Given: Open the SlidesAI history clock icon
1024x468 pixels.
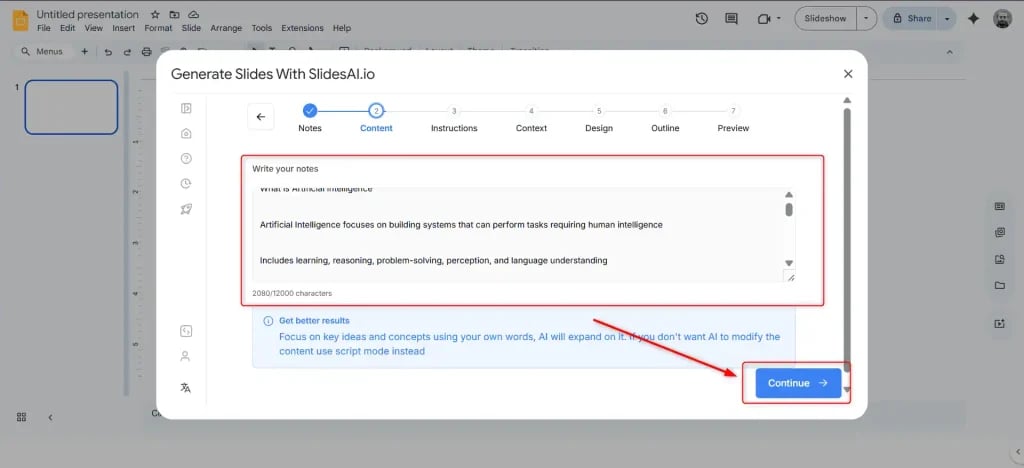Looking at the screenshot, I should point(186,183).
